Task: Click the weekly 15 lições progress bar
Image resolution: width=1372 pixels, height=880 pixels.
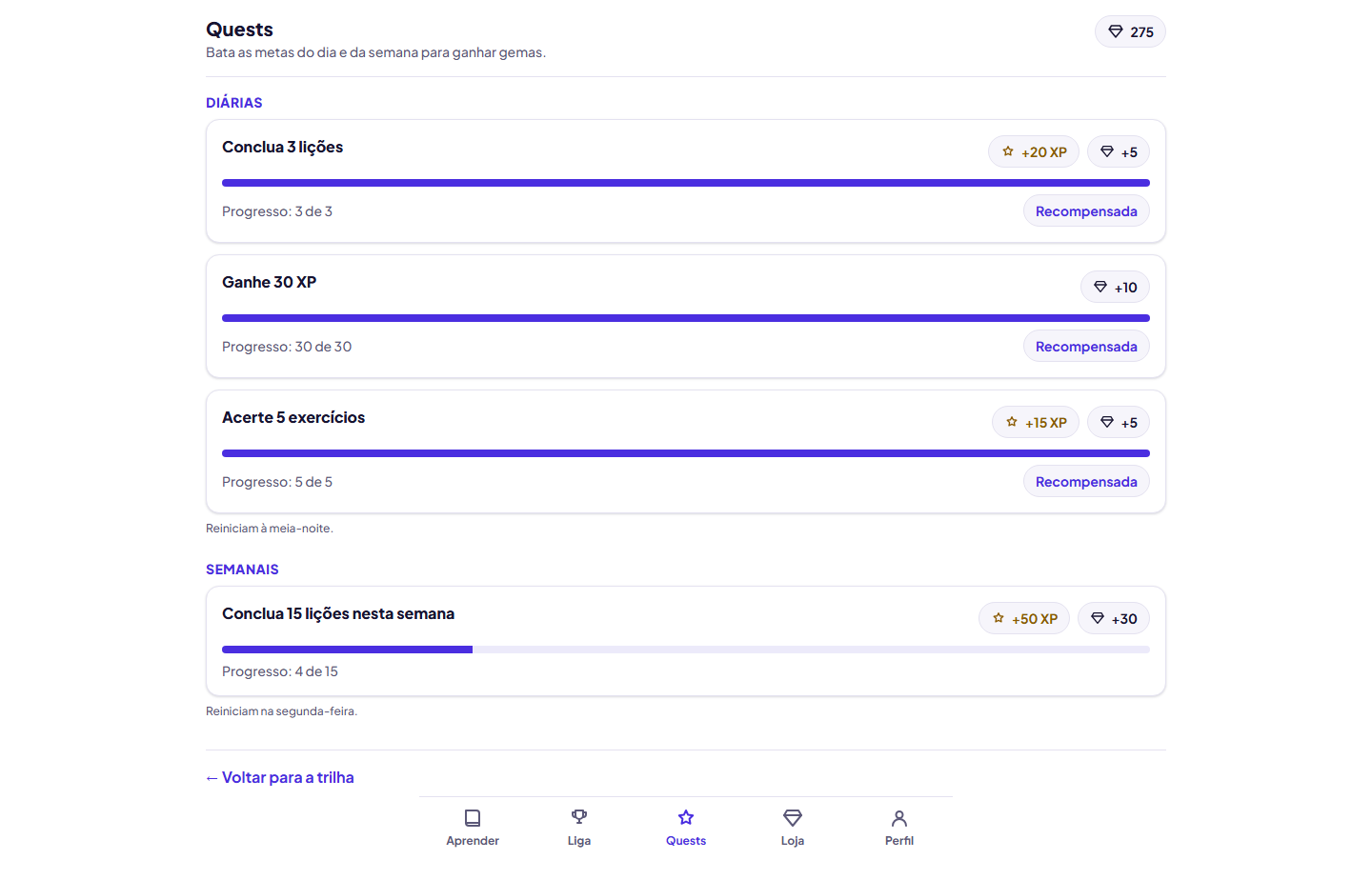Action: click(x=686, y=650)
